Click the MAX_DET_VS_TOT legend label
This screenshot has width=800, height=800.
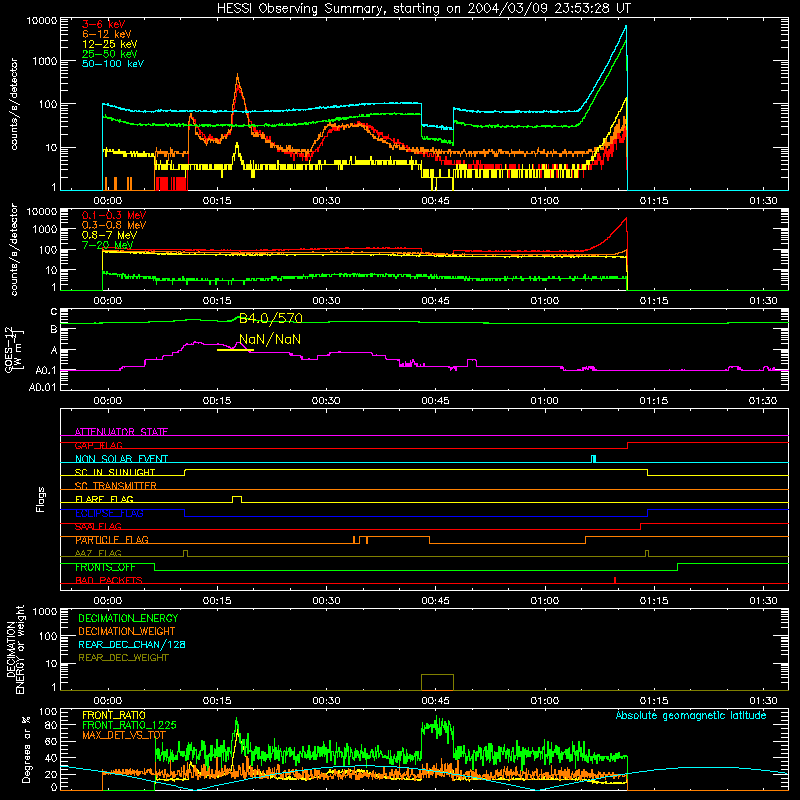point(123,735)
